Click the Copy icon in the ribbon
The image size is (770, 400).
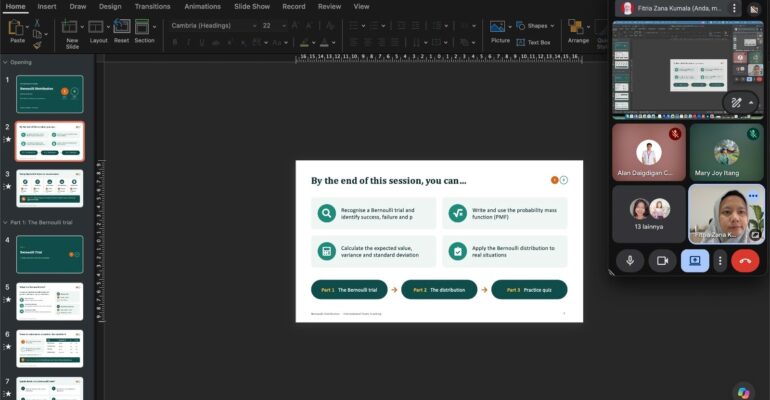[x=37, y=34]
